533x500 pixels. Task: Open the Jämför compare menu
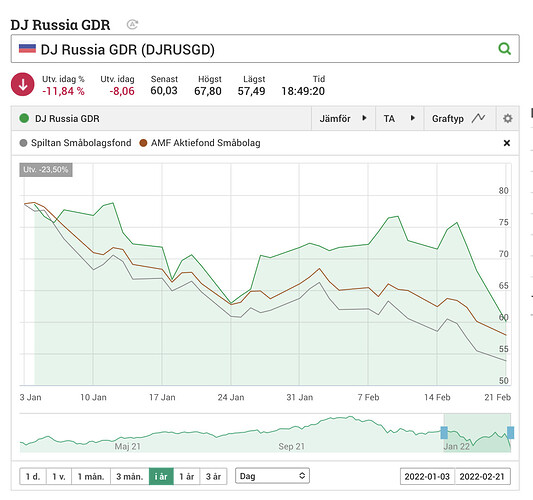pyautogui.click(x=343, y=118)
